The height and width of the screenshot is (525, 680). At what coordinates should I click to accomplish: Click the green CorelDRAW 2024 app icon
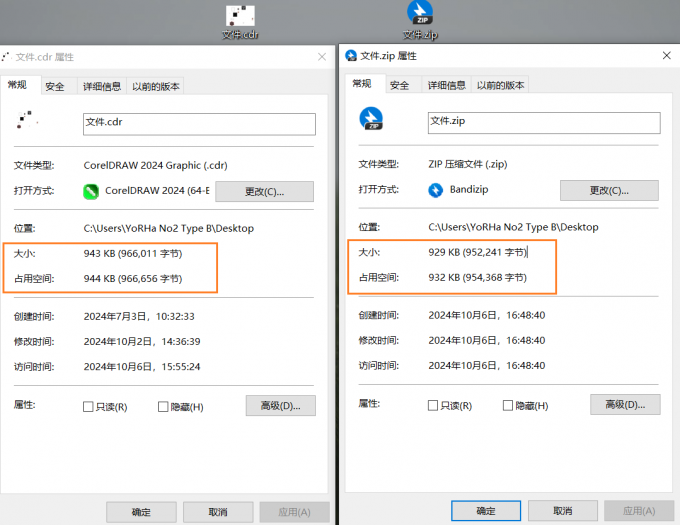(91, 191)
